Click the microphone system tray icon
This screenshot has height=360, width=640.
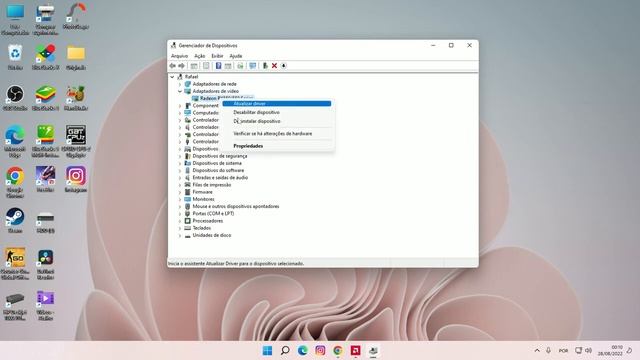click(x=549, y=351)
